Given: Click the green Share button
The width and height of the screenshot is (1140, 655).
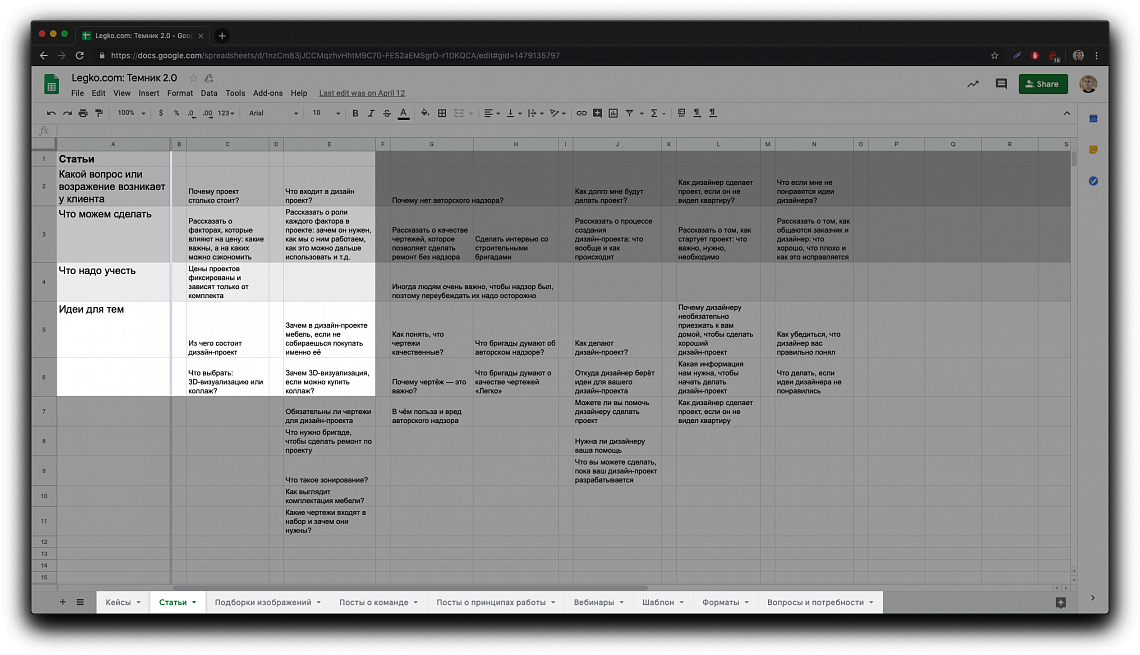Looking at the screenshot, I should 1043,84.
